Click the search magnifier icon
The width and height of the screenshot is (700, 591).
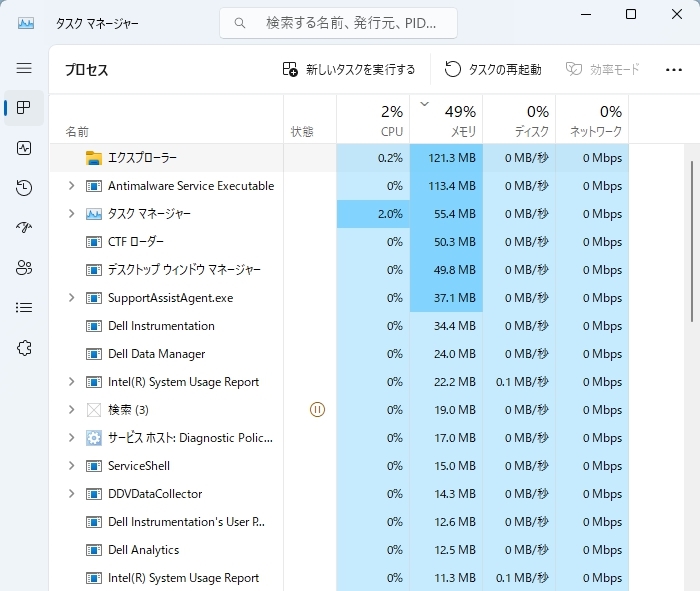click(240, 23)
